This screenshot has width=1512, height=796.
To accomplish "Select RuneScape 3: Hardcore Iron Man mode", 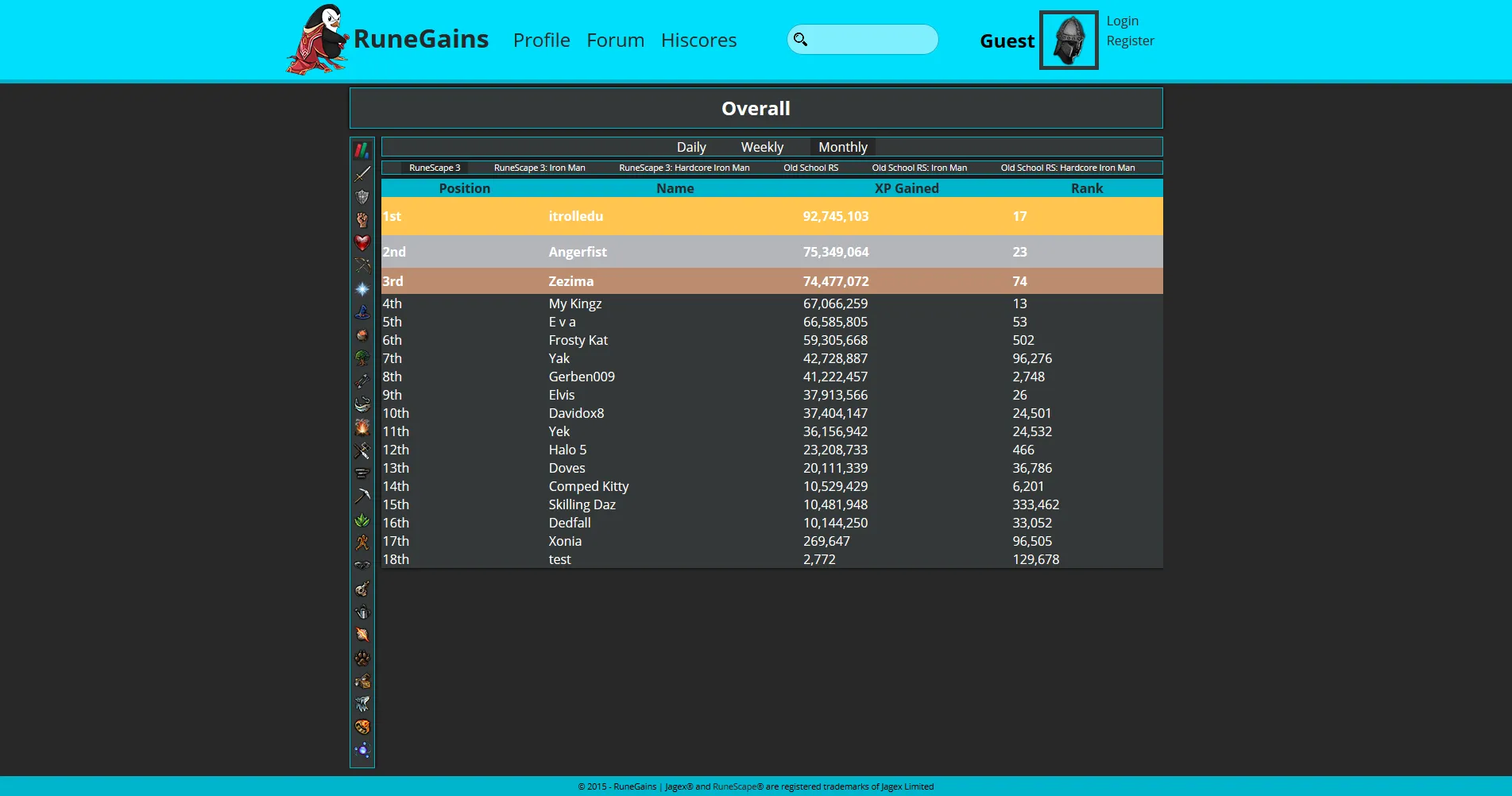I will tap(684, 168).
